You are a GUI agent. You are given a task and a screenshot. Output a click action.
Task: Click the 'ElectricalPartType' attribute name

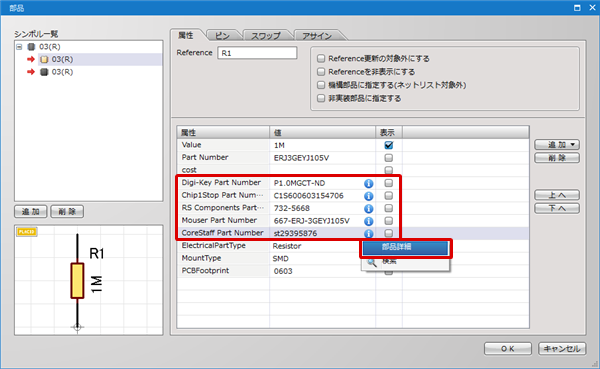pyautogui.click(x=214, y=246)
